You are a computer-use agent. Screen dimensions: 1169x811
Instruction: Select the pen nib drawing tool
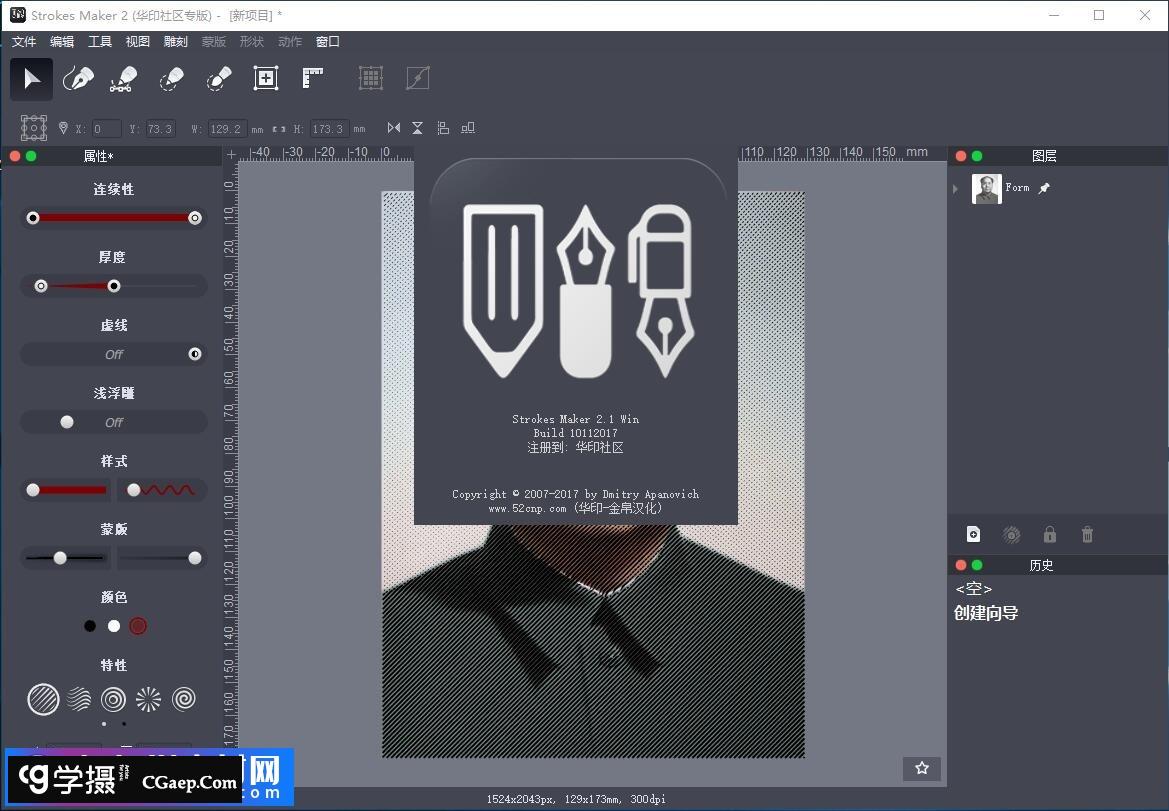click(x=78, y=79)
